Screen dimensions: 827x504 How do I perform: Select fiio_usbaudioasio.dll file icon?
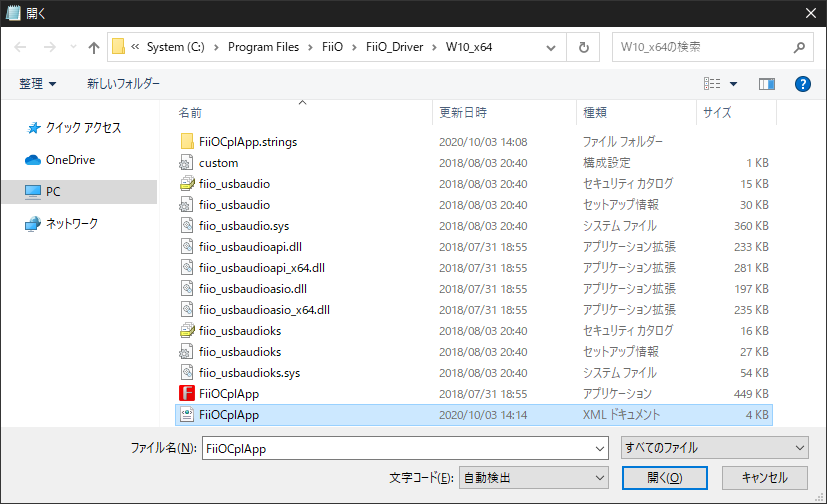[187, 288]
